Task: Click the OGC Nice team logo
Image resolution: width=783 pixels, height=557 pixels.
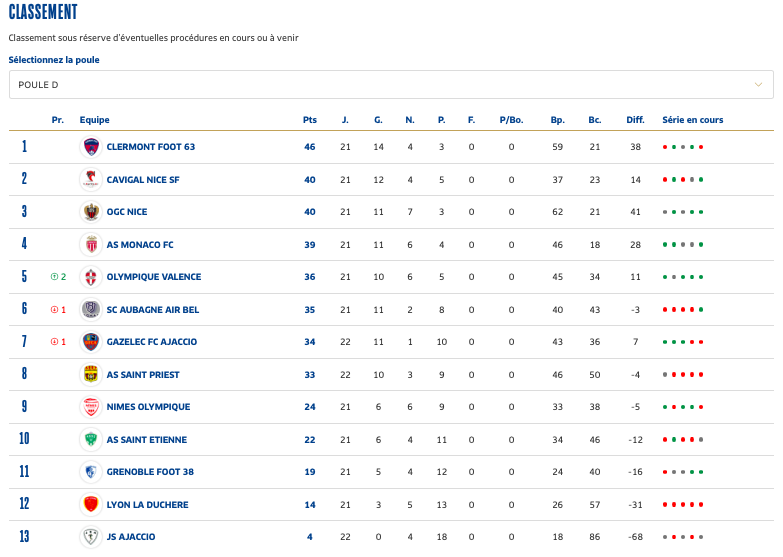Action: point(91,212)
